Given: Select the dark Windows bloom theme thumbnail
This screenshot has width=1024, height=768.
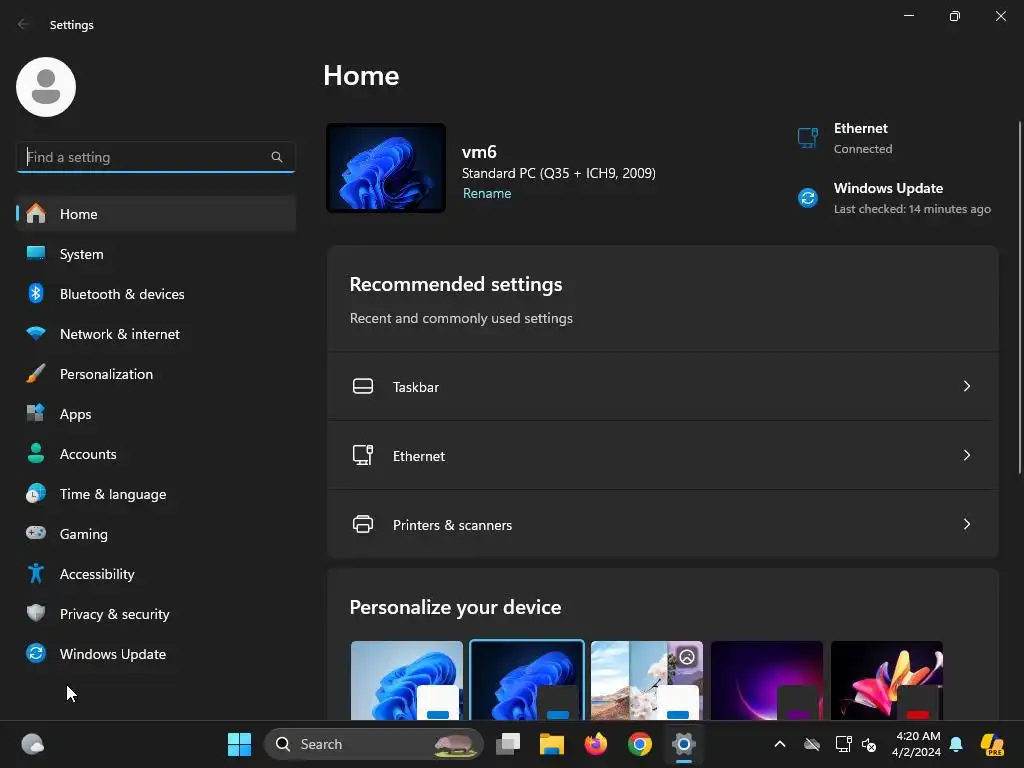Looking at the screenshot, I should (527, 680).
